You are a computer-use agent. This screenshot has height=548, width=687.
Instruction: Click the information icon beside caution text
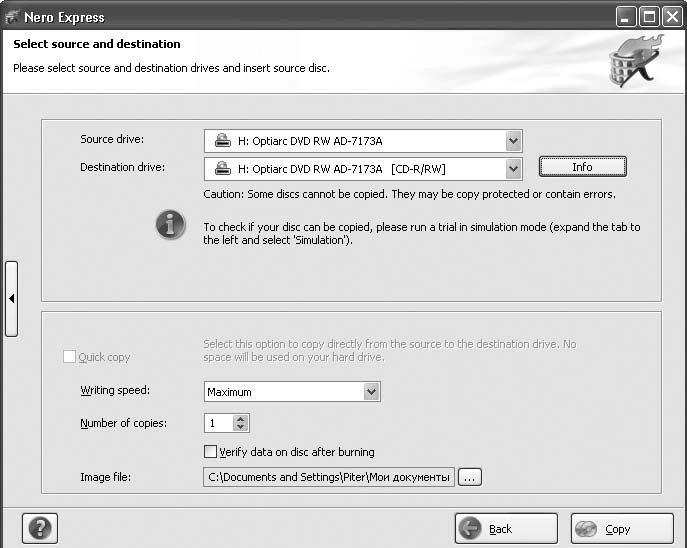tap(171, 225)
